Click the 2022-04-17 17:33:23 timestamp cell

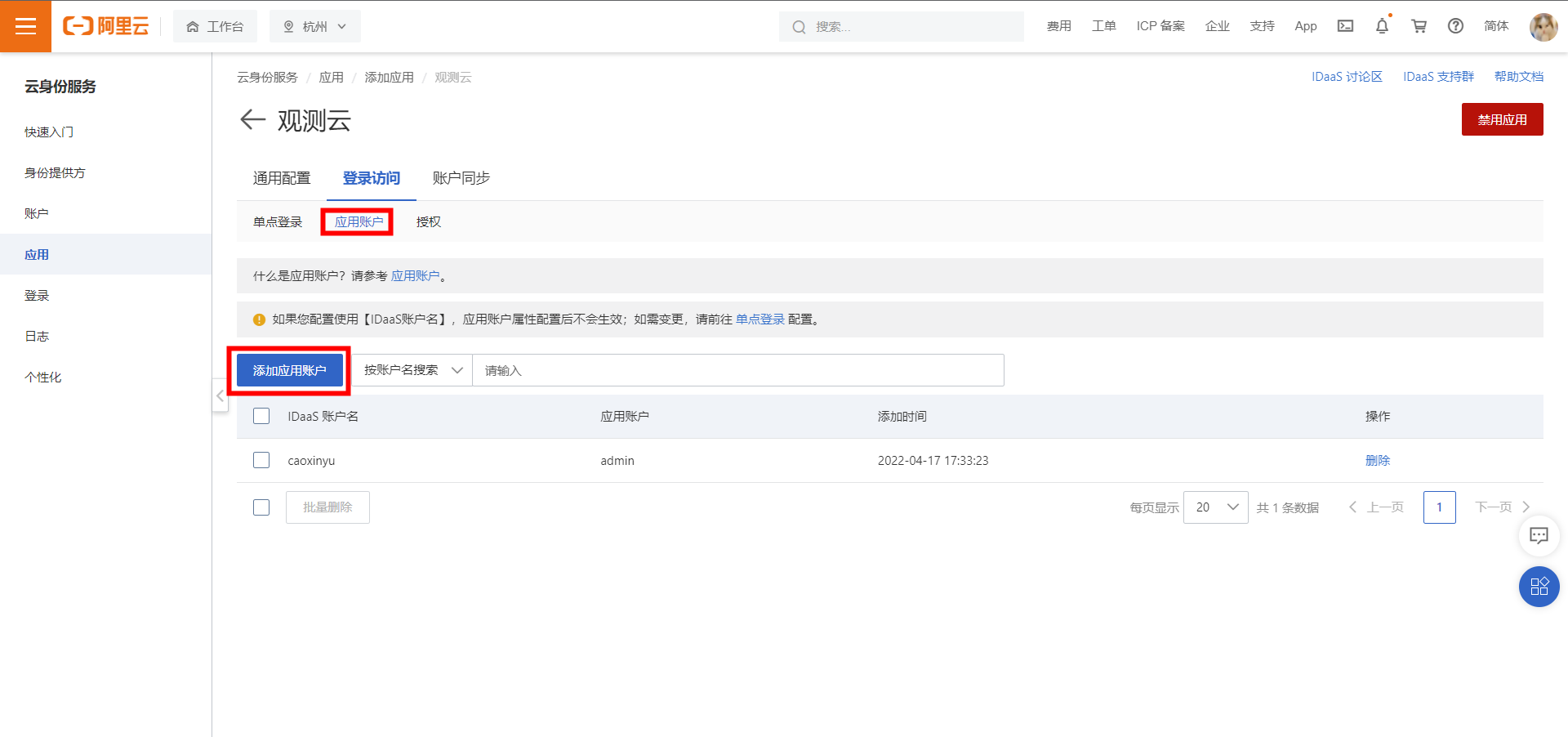coord(933,461)
